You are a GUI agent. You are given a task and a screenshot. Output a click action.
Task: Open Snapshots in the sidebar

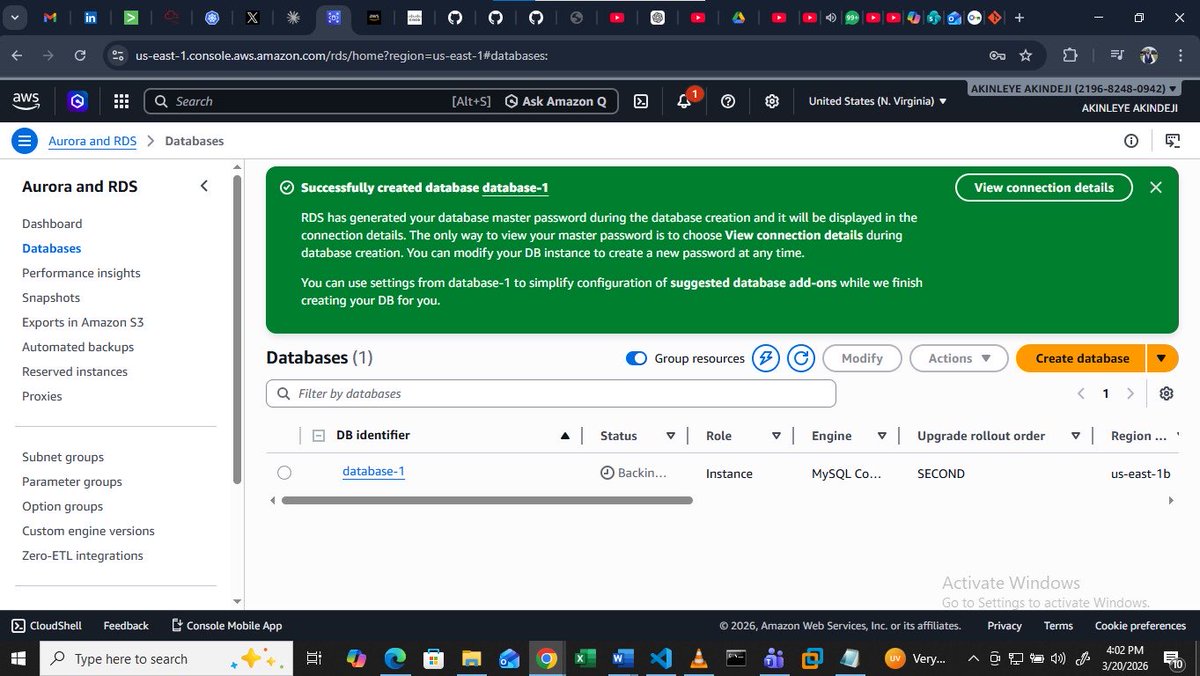(x=51, y=298)
